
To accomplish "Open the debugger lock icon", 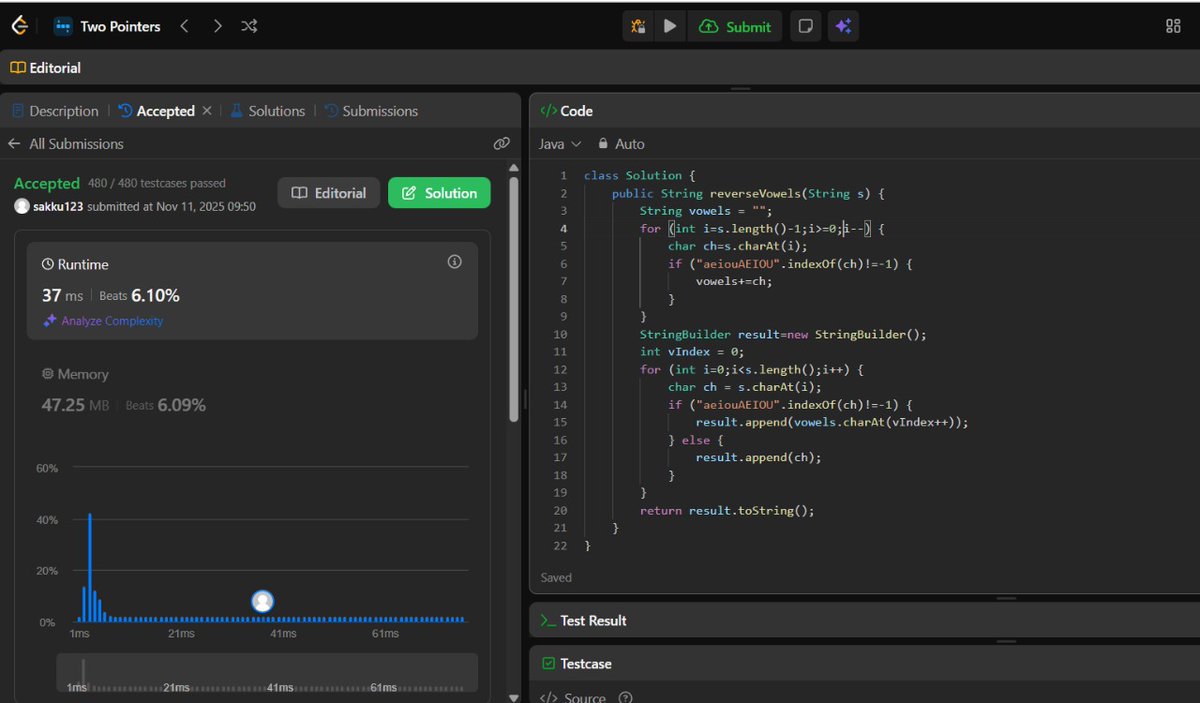I will (637, 26).
